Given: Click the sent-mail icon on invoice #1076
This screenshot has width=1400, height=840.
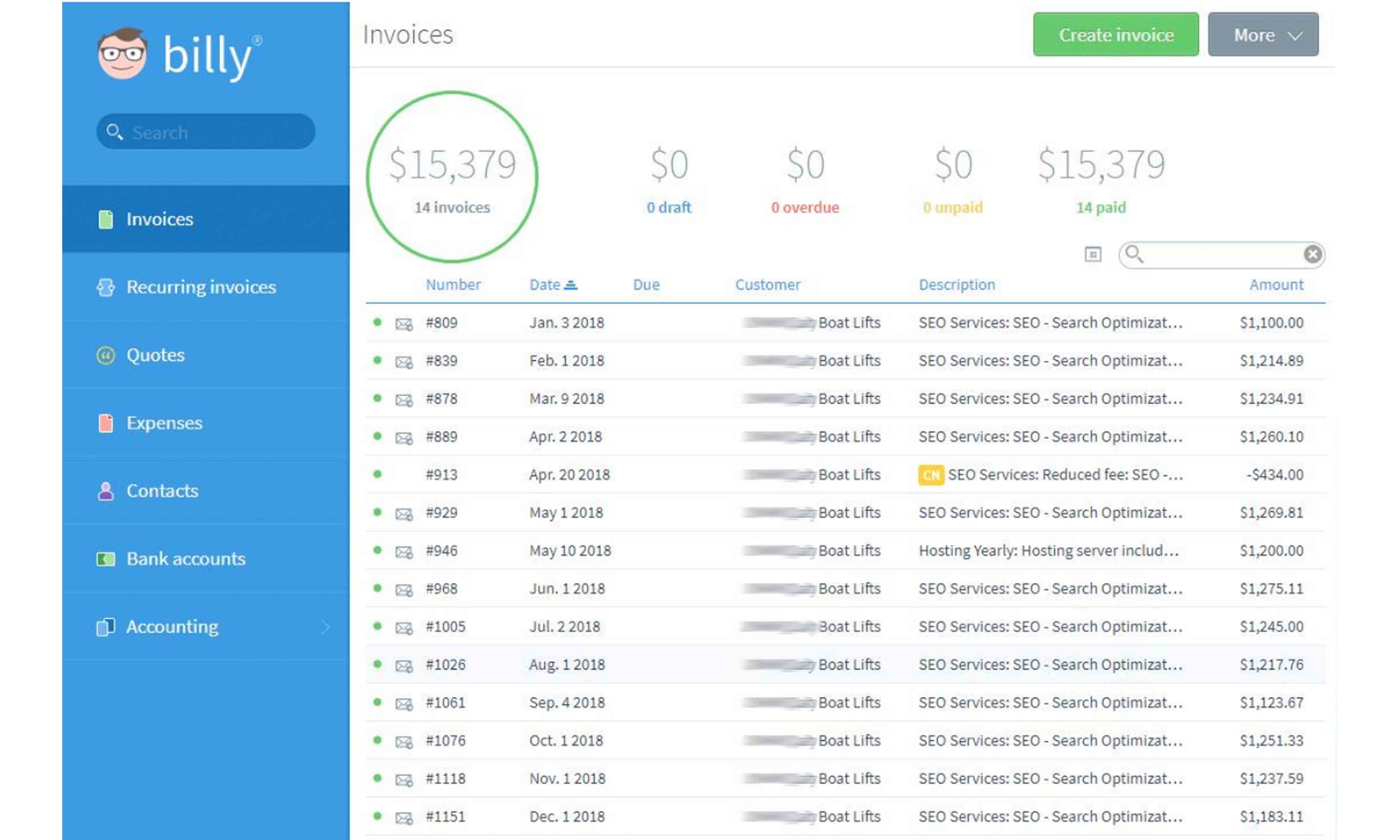Looking at the screenshot, I should coord(404,741).
